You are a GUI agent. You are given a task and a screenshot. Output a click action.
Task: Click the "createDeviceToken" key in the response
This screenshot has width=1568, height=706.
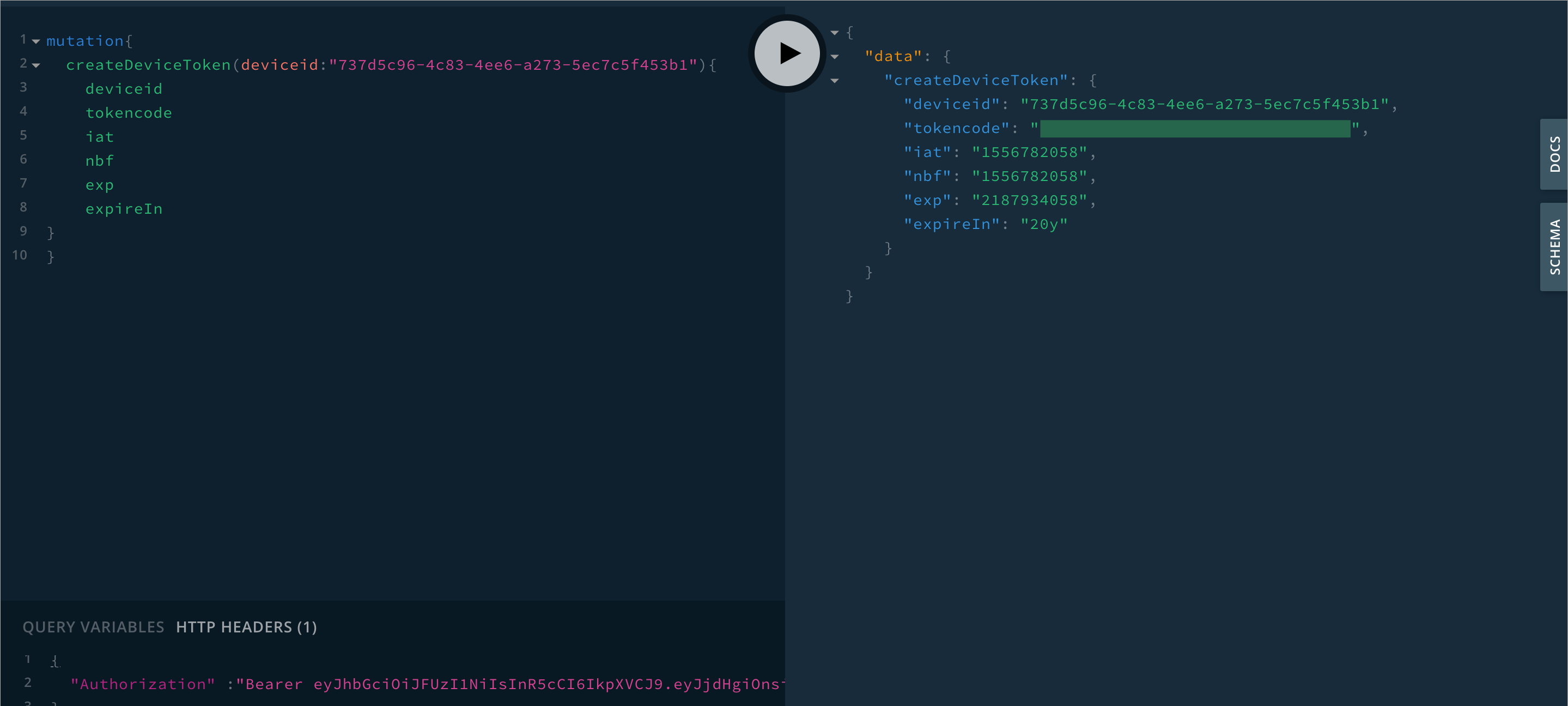coord(976,80)
